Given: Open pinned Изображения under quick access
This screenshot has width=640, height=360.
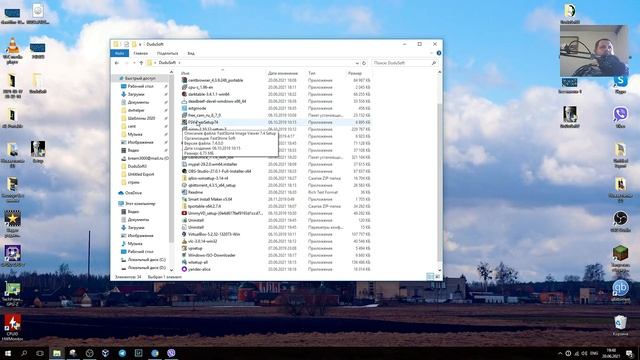Looking at the screenshot, I should [140, 142].
